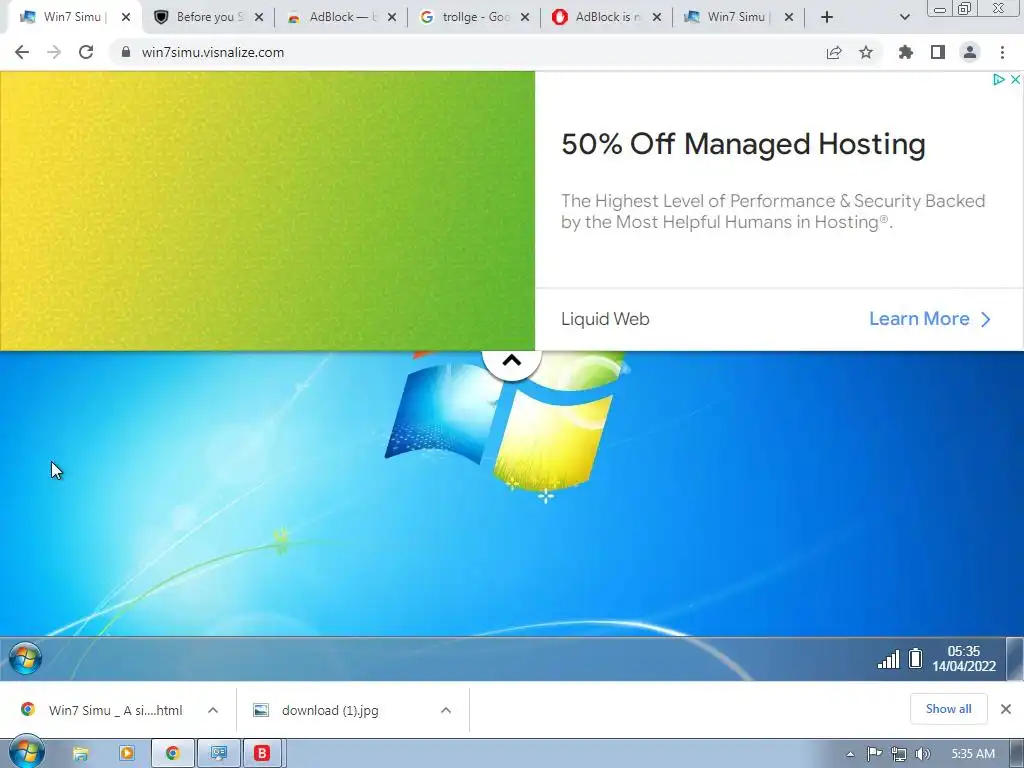The width and height of the screenshot is (1024, 768).
Task: Go back to the previous page
Action: [x=22, y=52]
